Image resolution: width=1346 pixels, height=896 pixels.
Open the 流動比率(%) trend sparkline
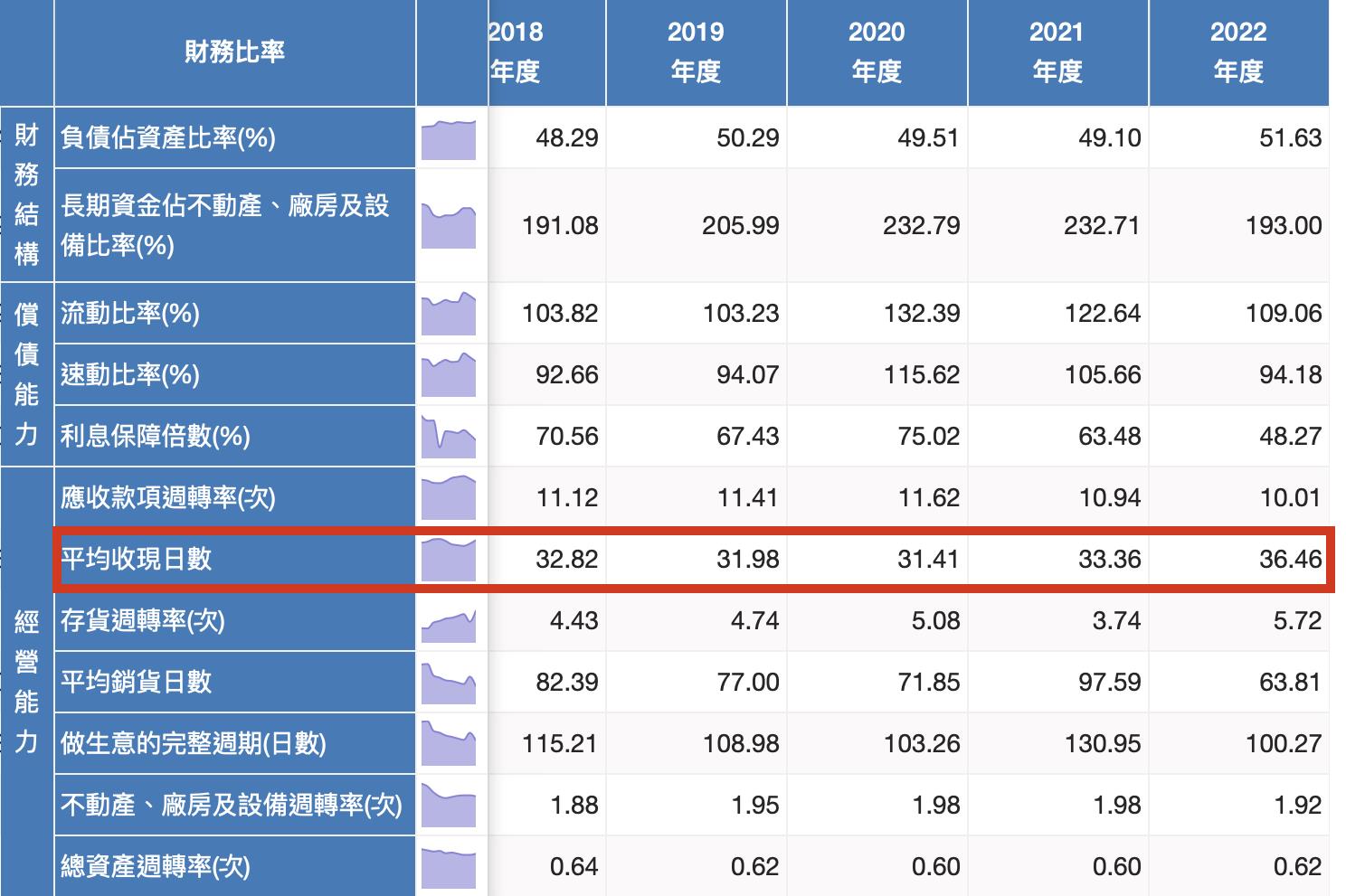coord(449,314)
